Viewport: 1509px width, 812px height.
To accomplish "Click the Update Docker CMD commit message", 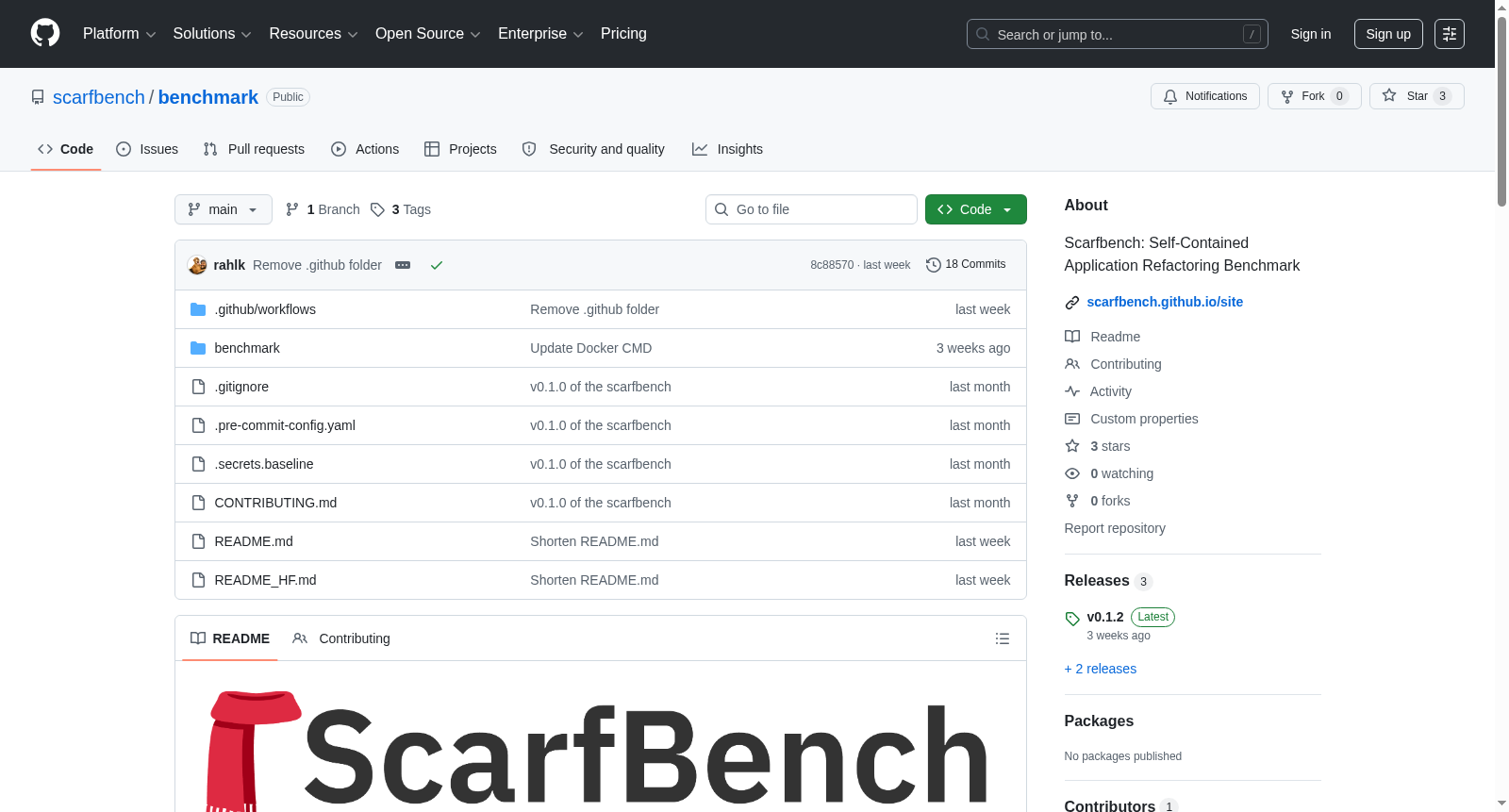I will [x=590, y=348].
